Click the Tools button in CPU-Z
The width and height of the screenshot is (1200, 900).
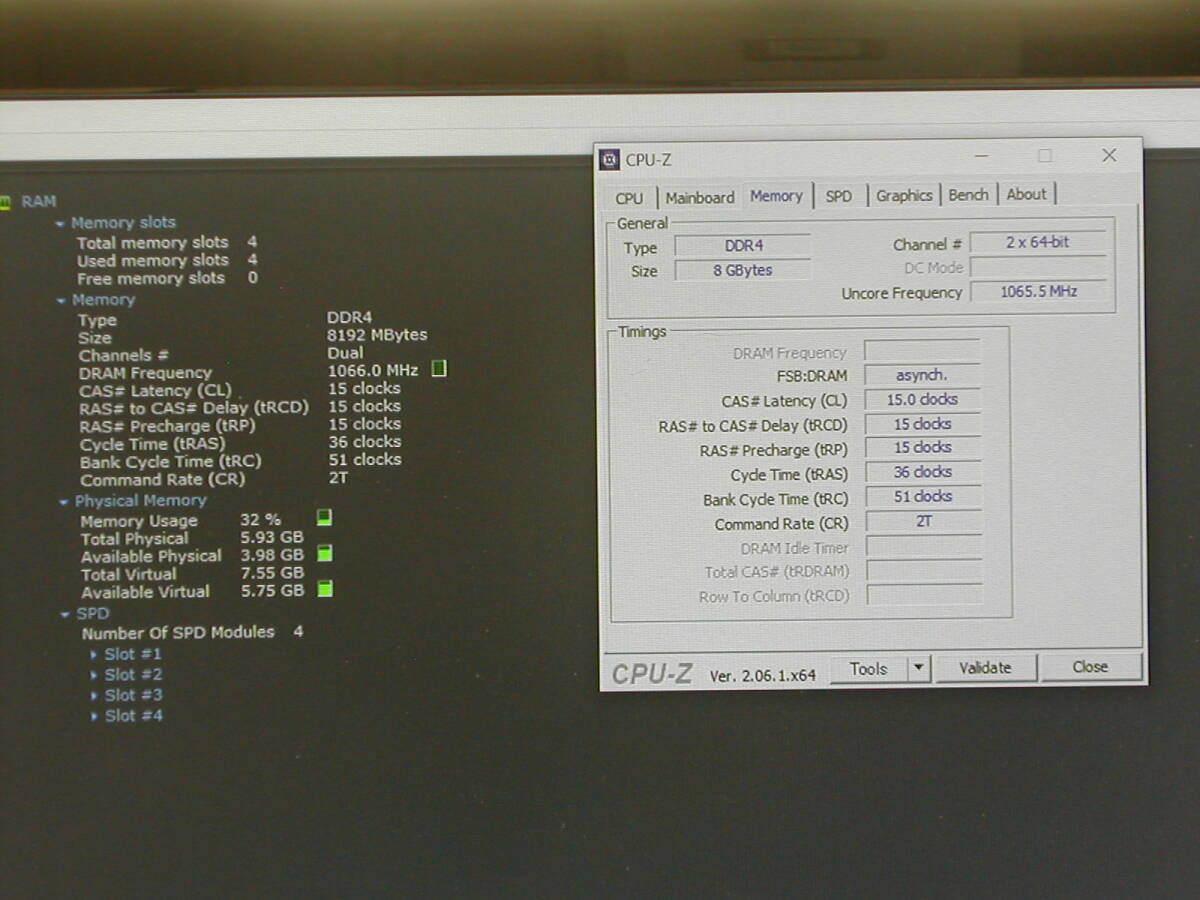click(x=868, y=669)
